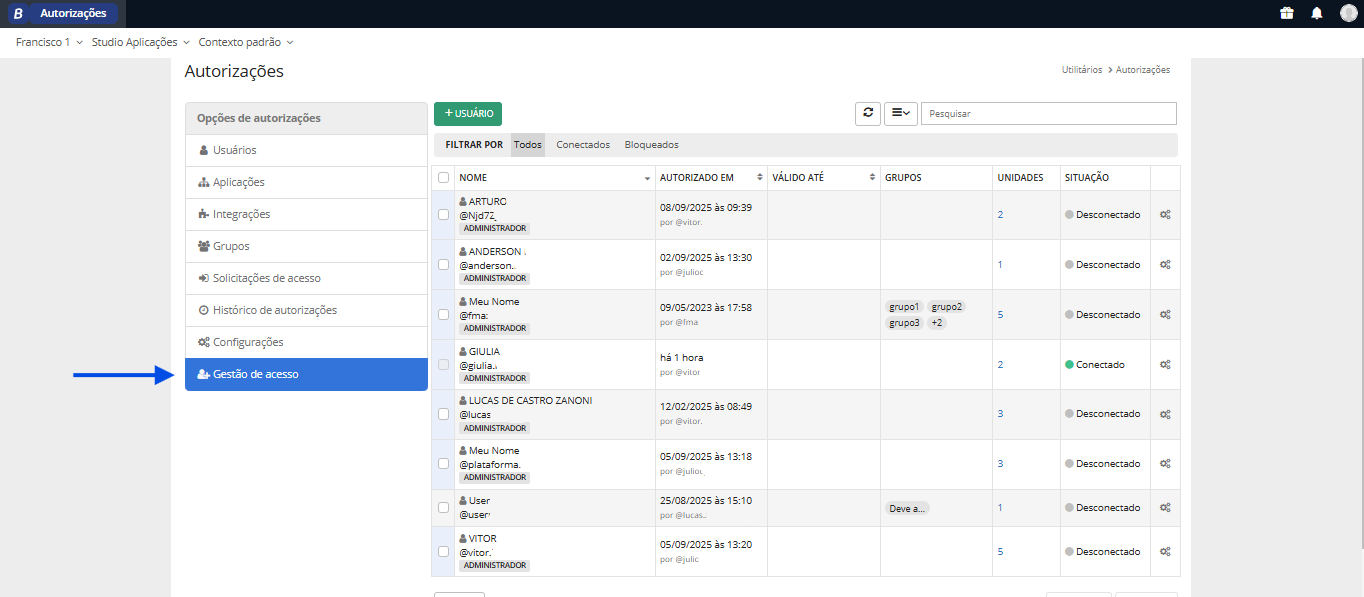Screen dimensions: 1364x597
Task: Go to Utilitários breadcrumb link
Action: coord(1081,70)
